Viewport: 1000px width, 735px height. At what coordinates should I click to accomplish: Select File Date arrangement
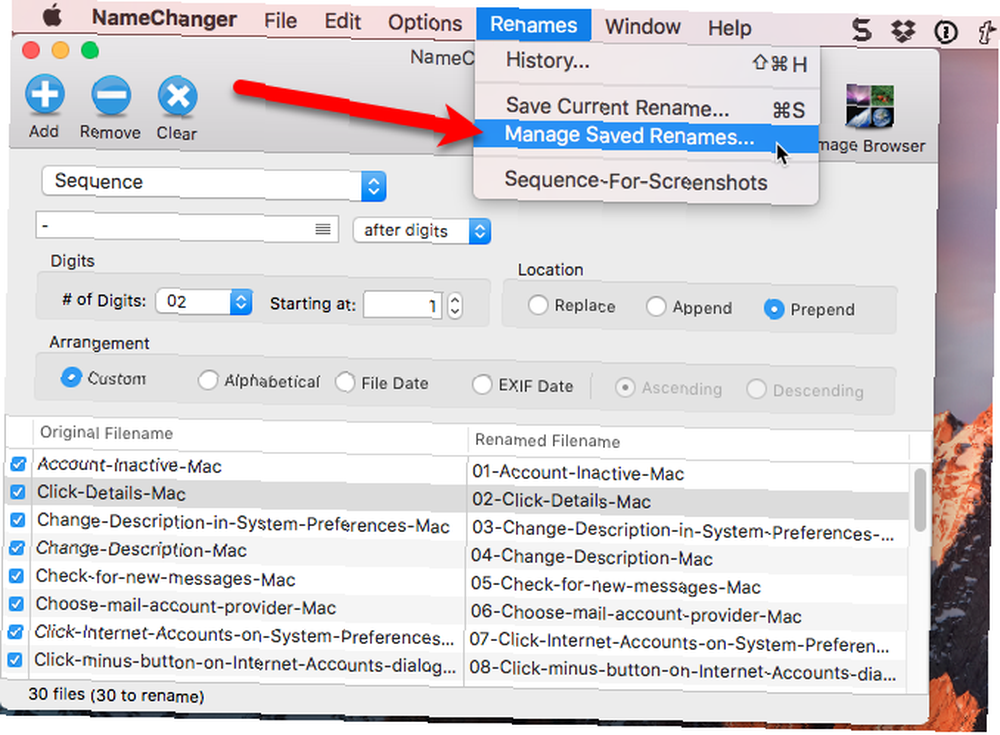[345, 382]
